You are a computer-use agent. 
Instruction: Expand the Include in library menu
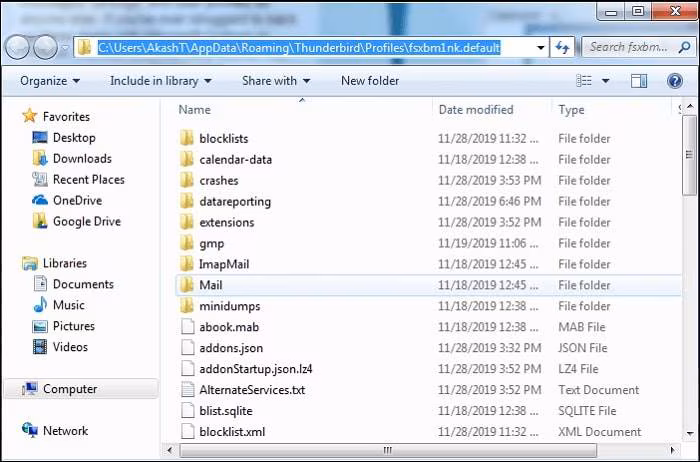pos(161,81)
